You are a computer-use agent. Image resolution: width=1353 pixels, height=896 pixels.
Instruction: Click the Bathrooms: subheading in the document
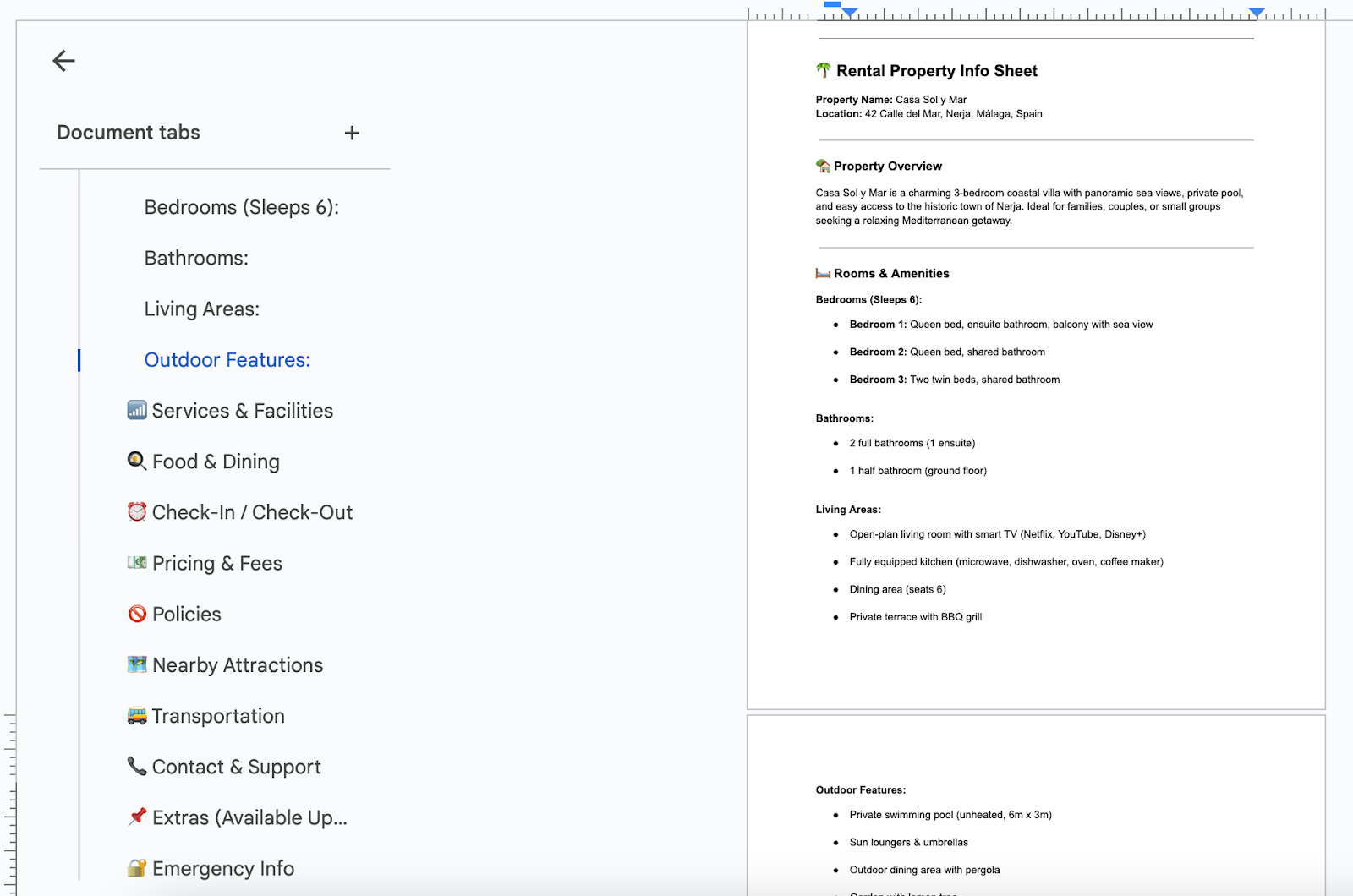844,418
